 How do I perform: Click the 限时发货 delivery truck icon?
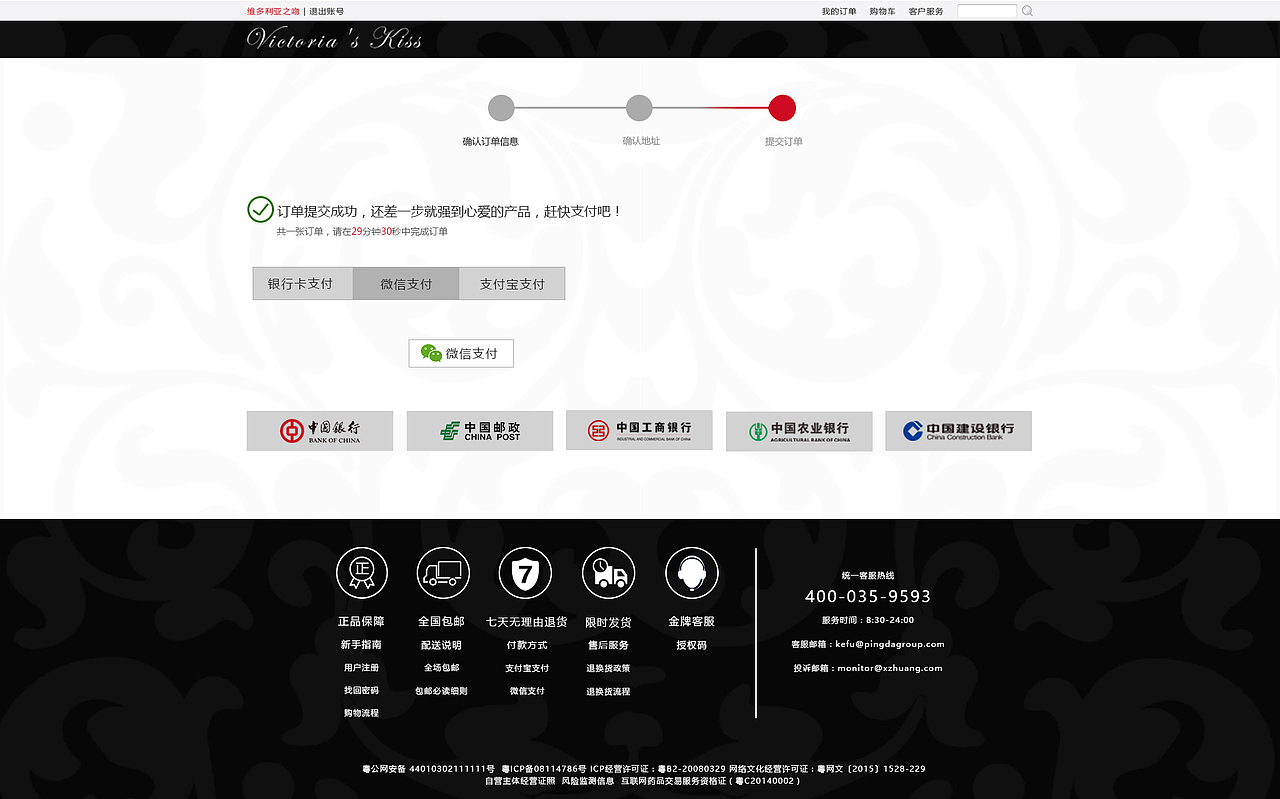tap(608, 573)
